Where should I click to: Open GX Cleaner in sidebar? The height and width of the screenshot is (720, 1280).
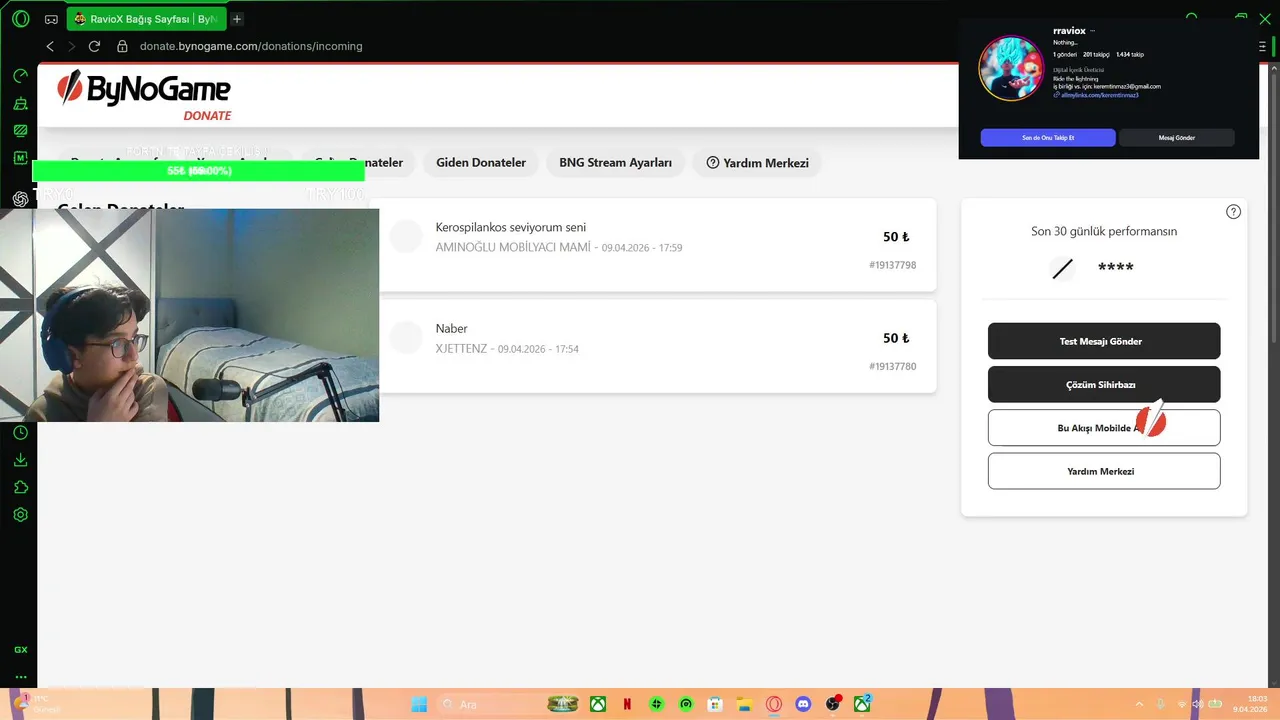[20, 103]
